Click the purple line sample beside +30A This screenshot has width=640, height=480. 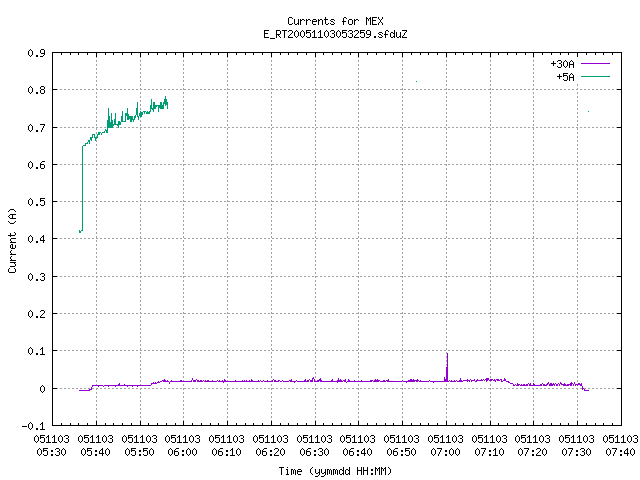coord(595,64)
